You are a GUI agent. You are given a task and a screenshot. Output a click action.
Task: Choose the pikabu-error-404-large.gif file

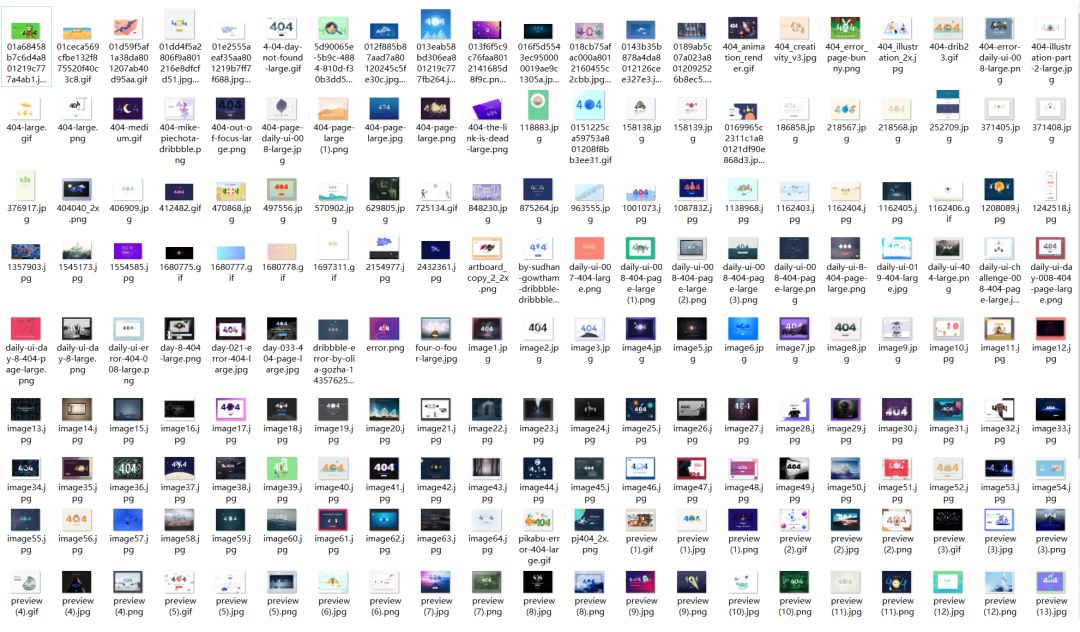tap(539, 519)
